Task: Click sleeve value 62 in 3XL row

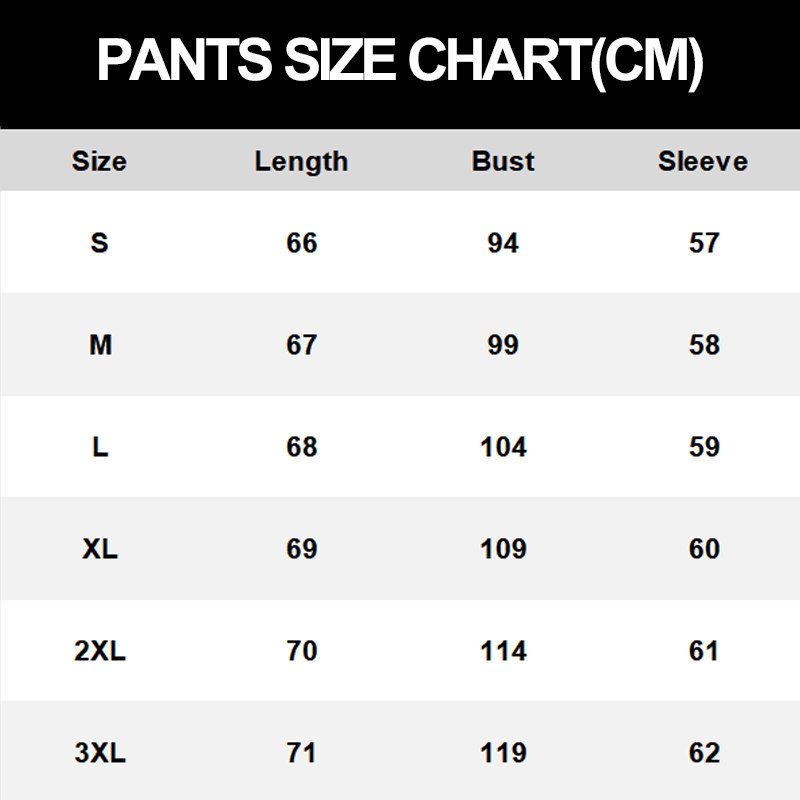Action: [704, 753]
